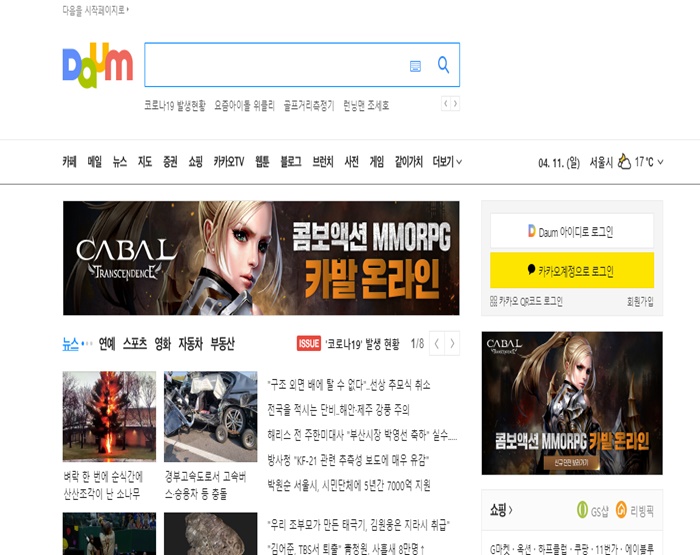Viewport: 700px width, 555px height.
Task: Expand the 더보기 menu
Action: (447, 162)
